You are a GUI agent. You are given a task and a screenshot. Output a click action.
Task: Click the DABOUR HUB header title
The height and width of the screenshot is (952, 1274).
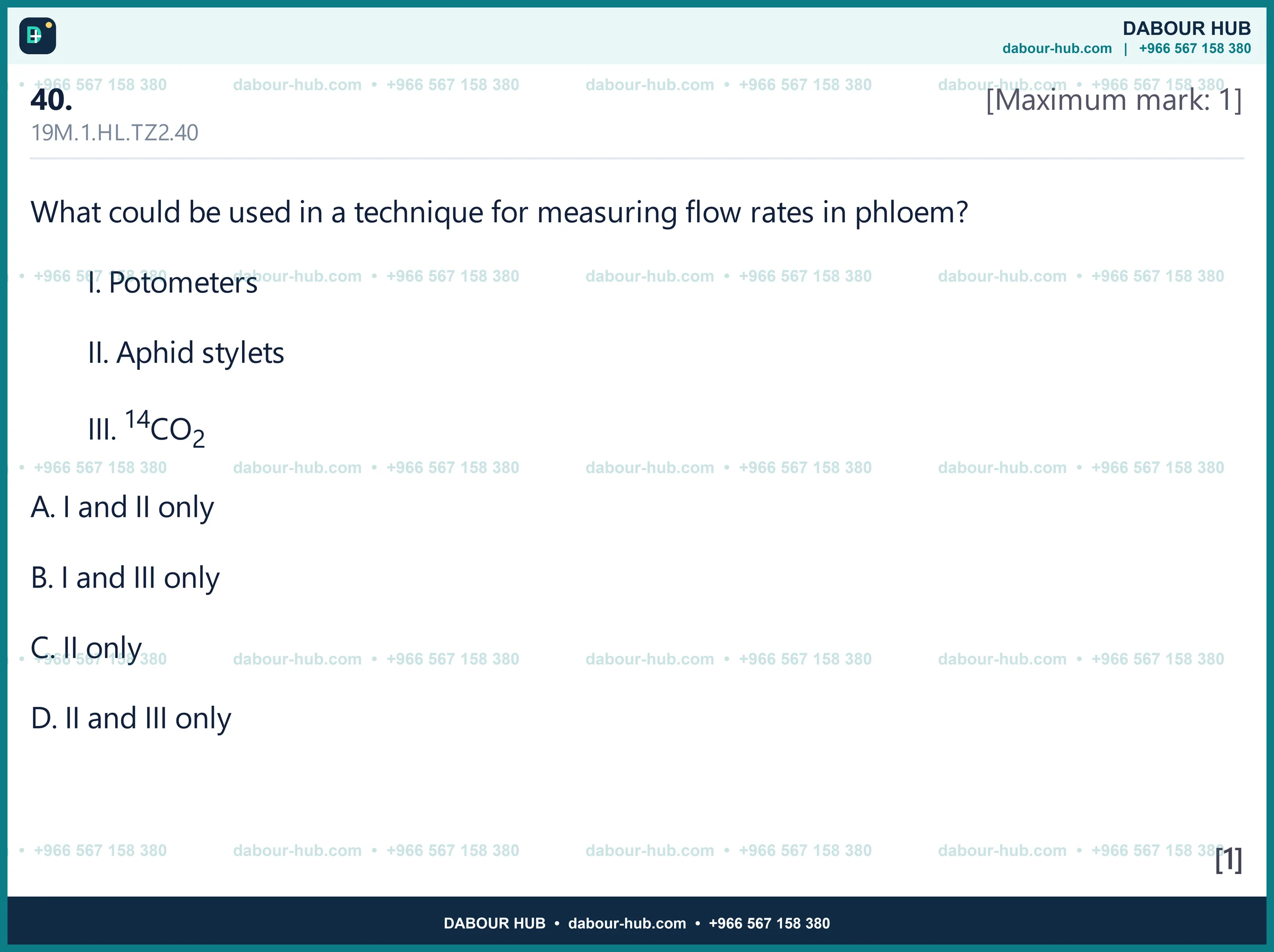[x=1186, y=28]
